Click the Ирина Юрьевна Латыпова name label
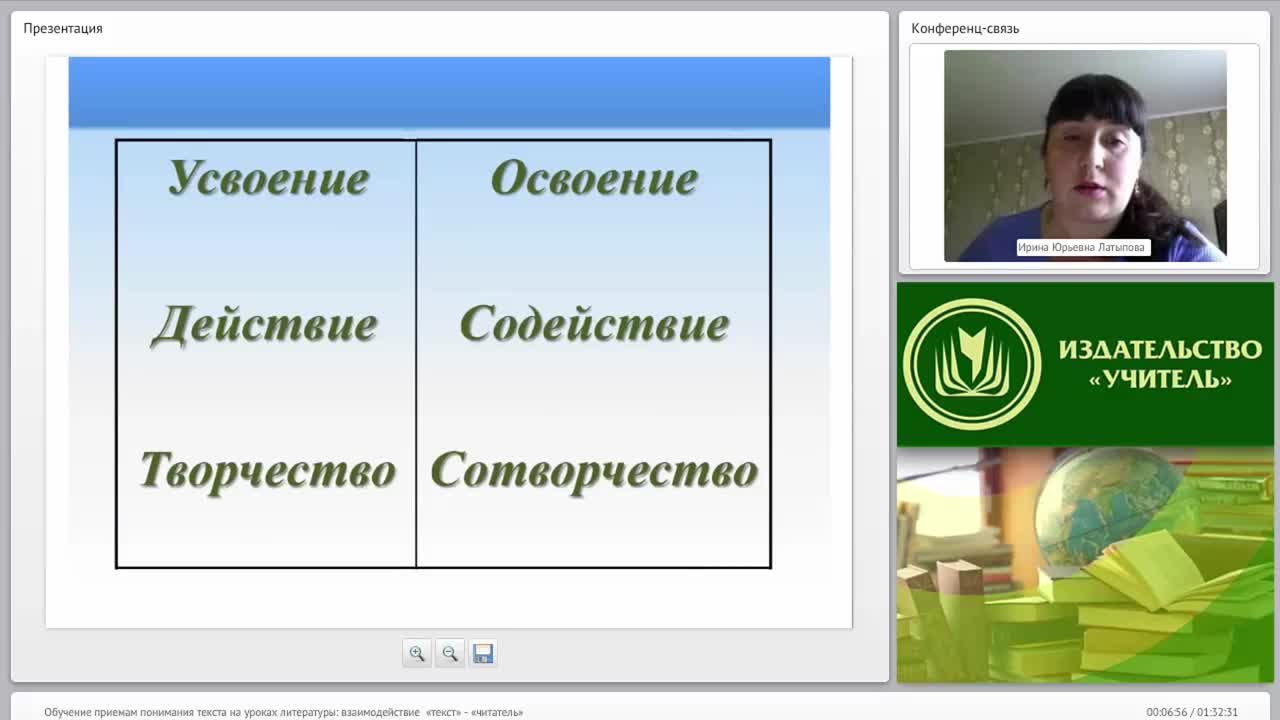This screenshot has height=720, width=1280. (x=1083, y=247)
